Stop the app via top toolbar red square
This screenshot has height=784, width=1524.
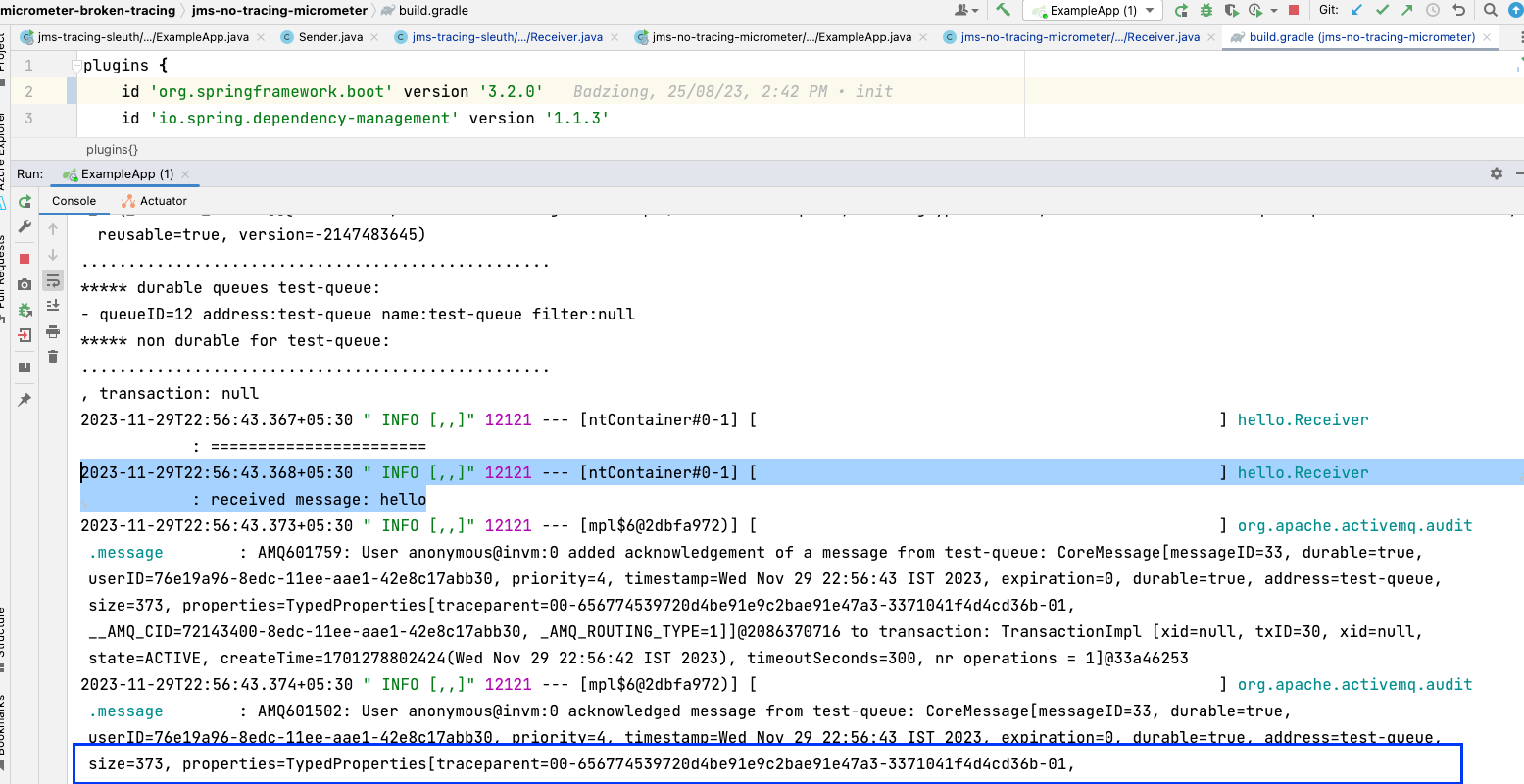coord(1294,10)
